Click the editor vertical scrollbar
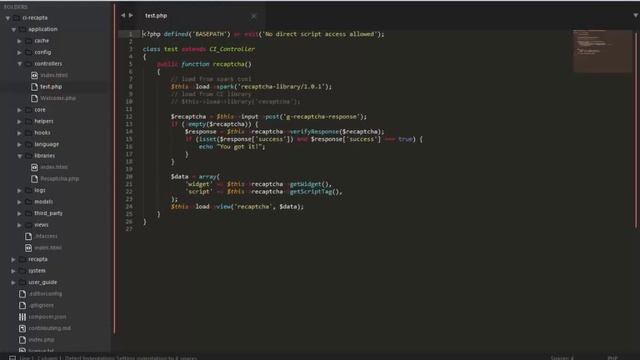Screen dimensions: 640x360 click(635, 131)
